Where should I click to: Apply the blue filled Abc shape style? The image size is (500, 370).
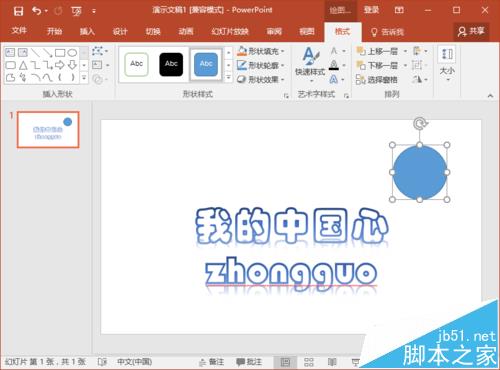[206, 64]
